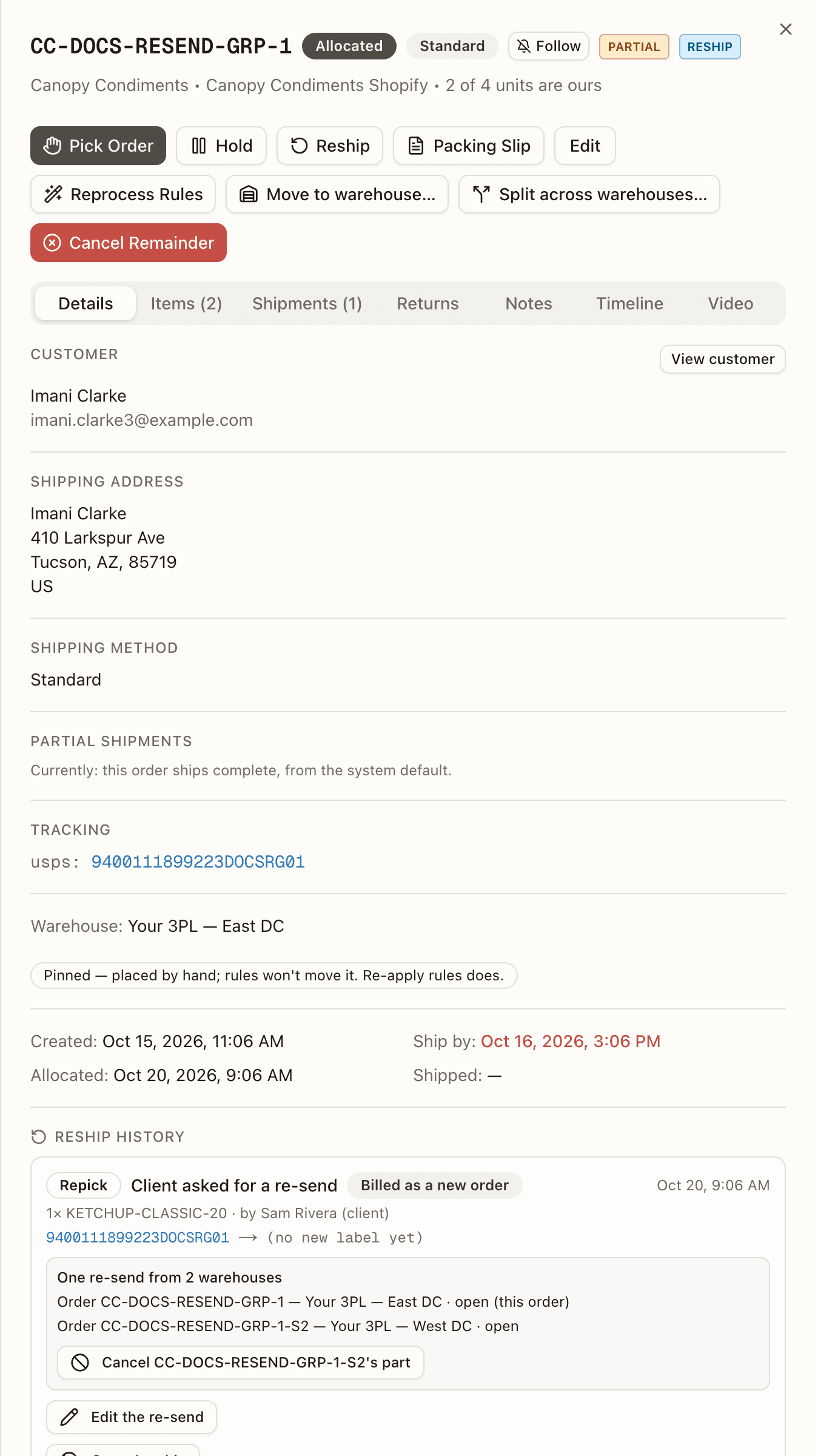Click the Cancel Remainder circle-x icon

coord(53,243)
